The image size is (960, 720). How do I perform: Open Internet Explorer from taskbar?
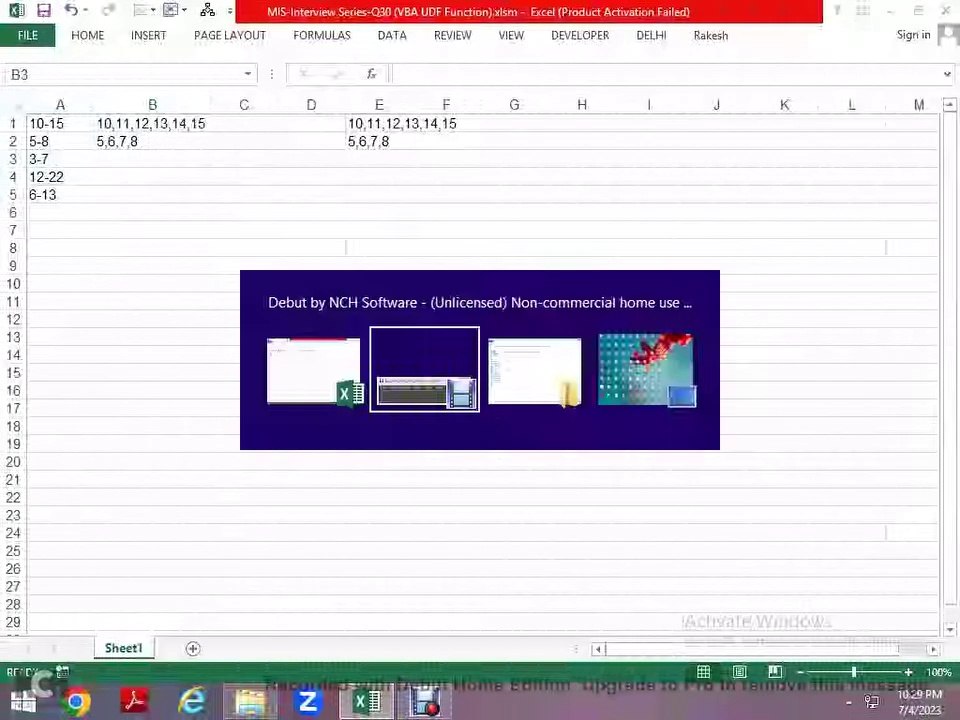tap(192, 702)
